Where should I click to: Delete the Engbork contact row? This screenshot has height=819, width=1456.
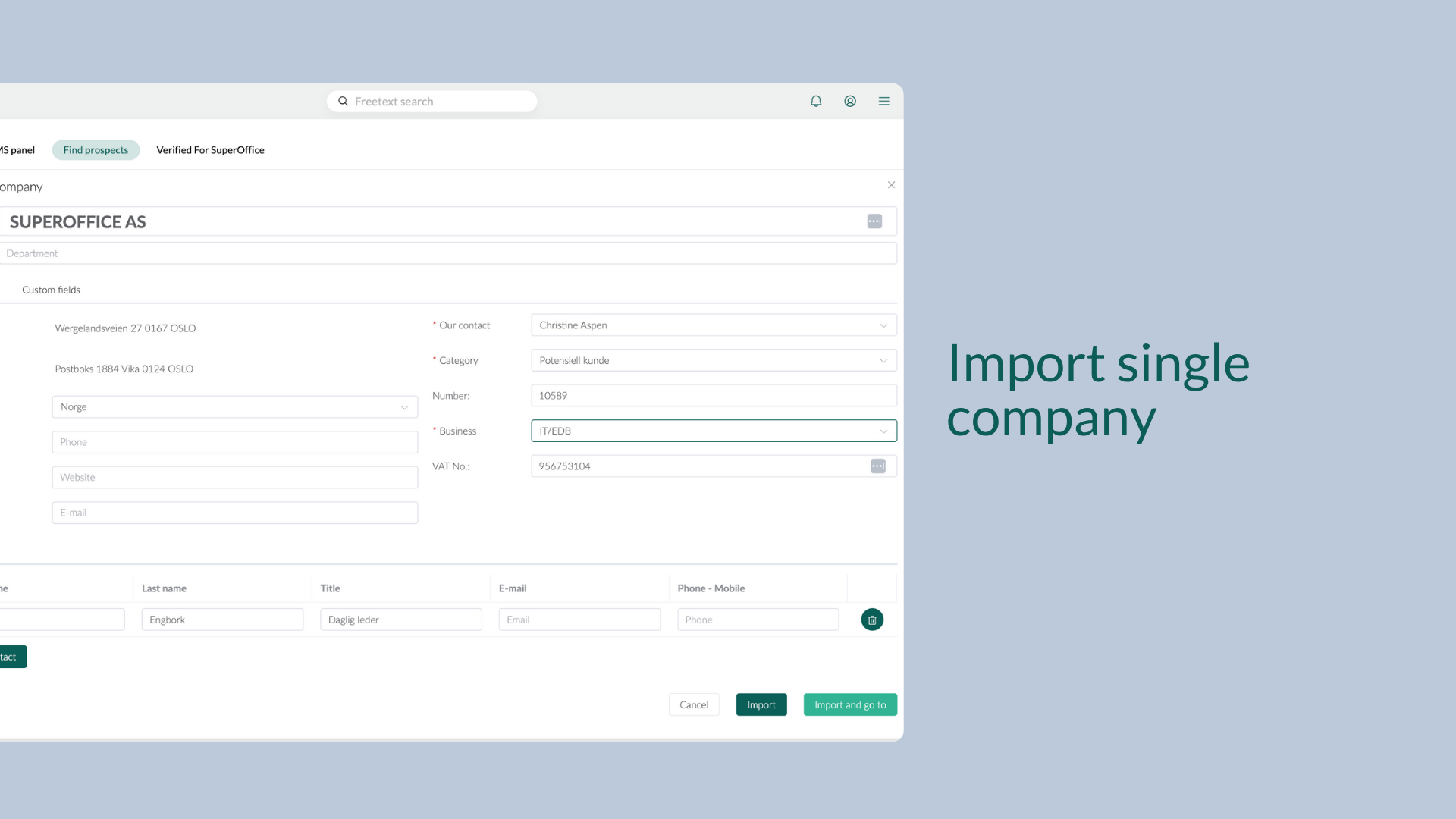coord(872,620)
